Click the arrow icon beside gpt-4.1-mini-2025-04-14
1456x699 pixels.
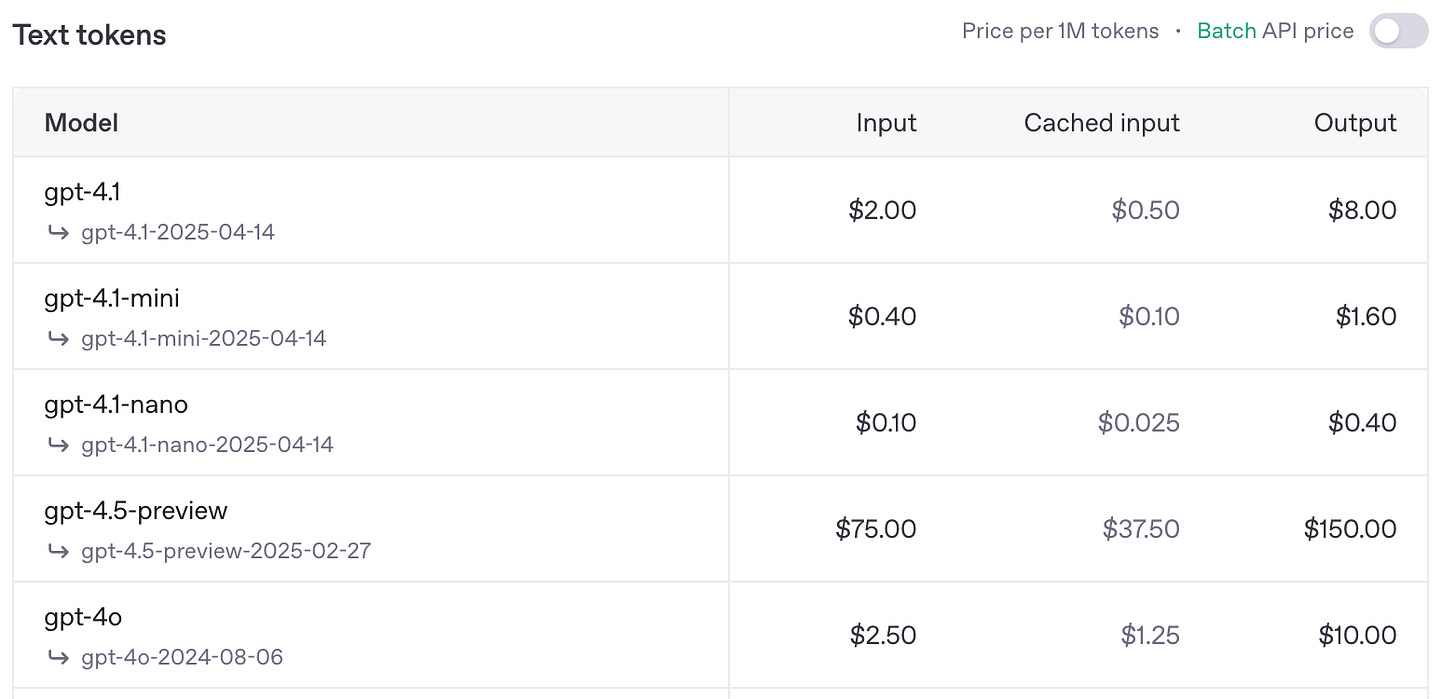pyautogui.click(x=57, y=338)
